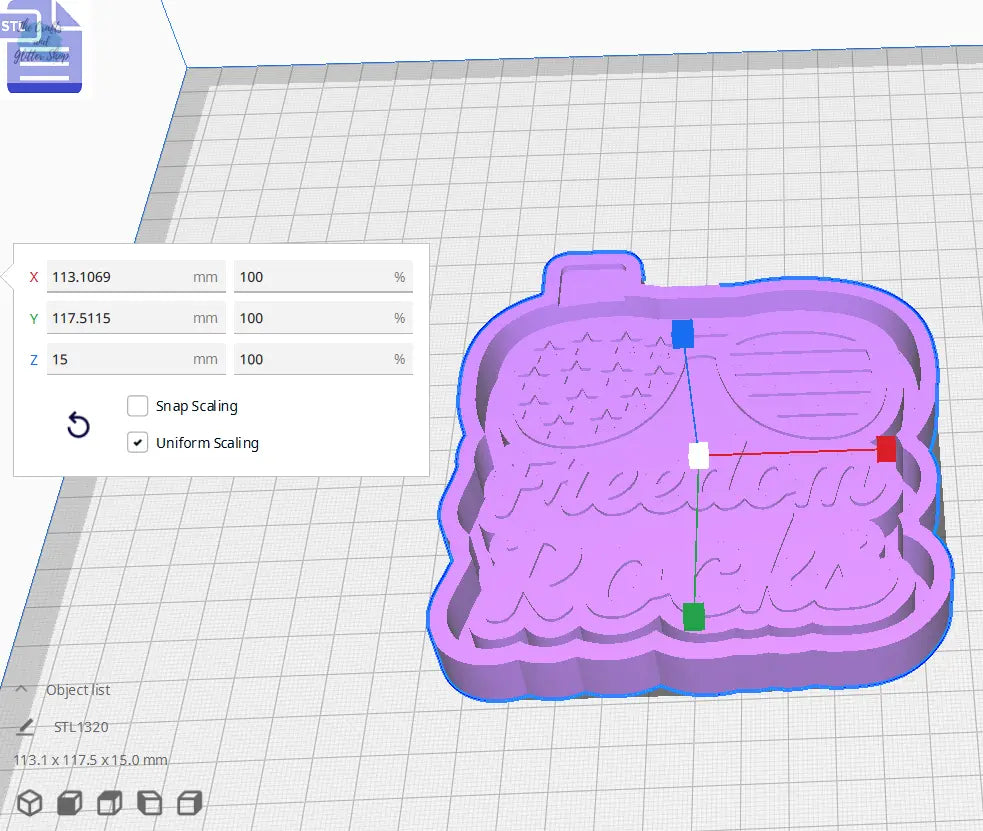Click the Z value field showing 15

(x=136, y=358)
